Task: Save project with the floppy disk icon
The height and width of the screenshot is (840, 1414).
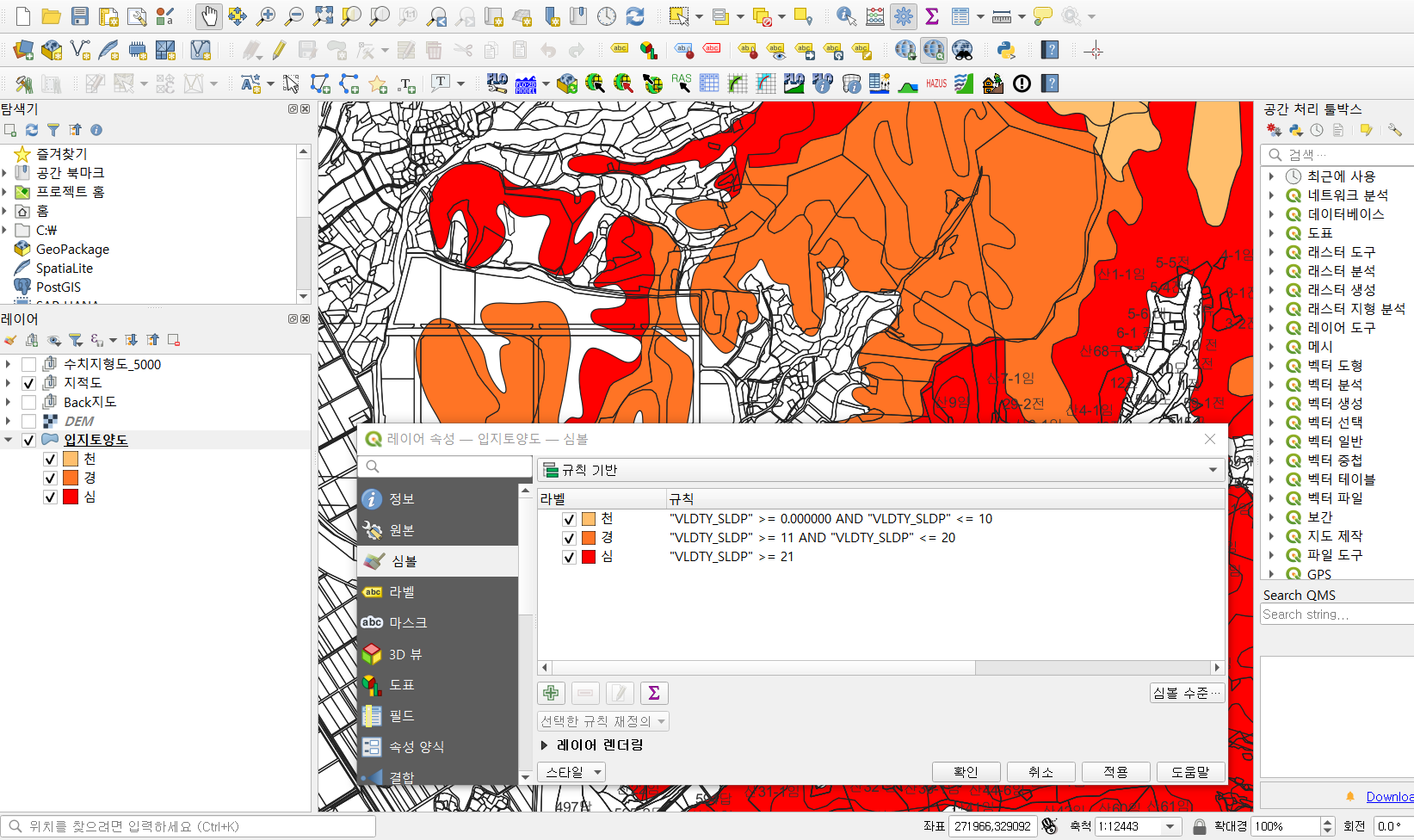Action: pos(79,16)
